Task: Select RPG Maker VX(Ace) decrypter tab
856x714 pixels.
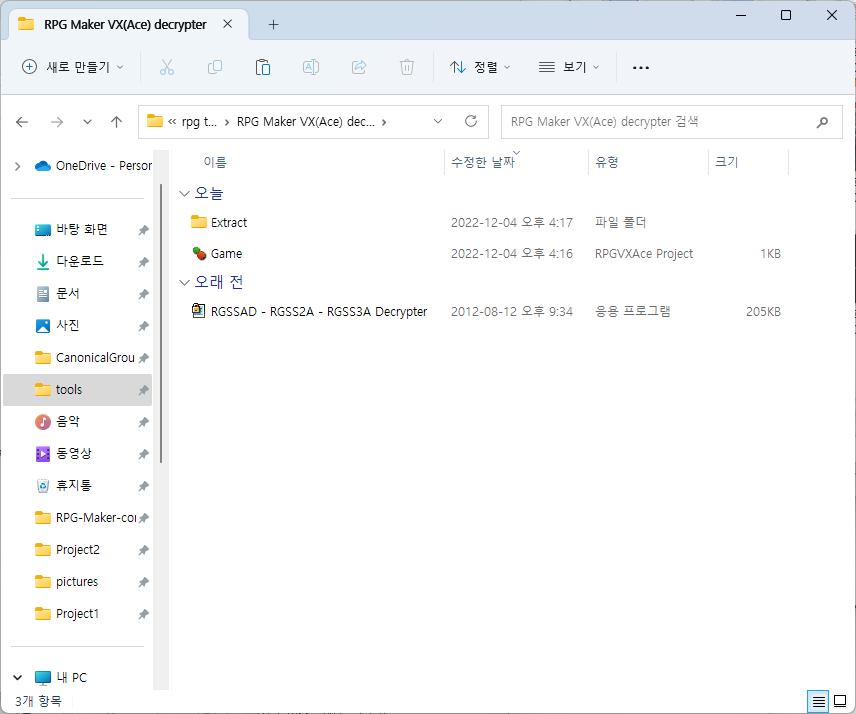Action: point(125,25)
